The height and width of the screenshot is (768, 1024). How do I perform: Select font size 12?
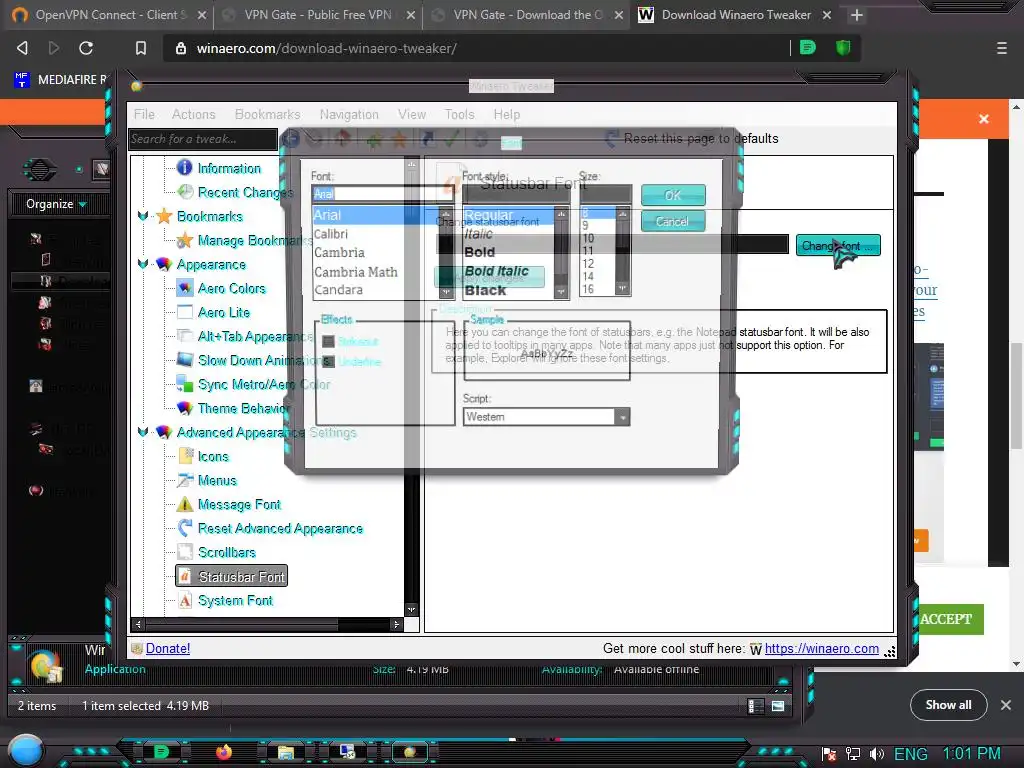(588, 264)
